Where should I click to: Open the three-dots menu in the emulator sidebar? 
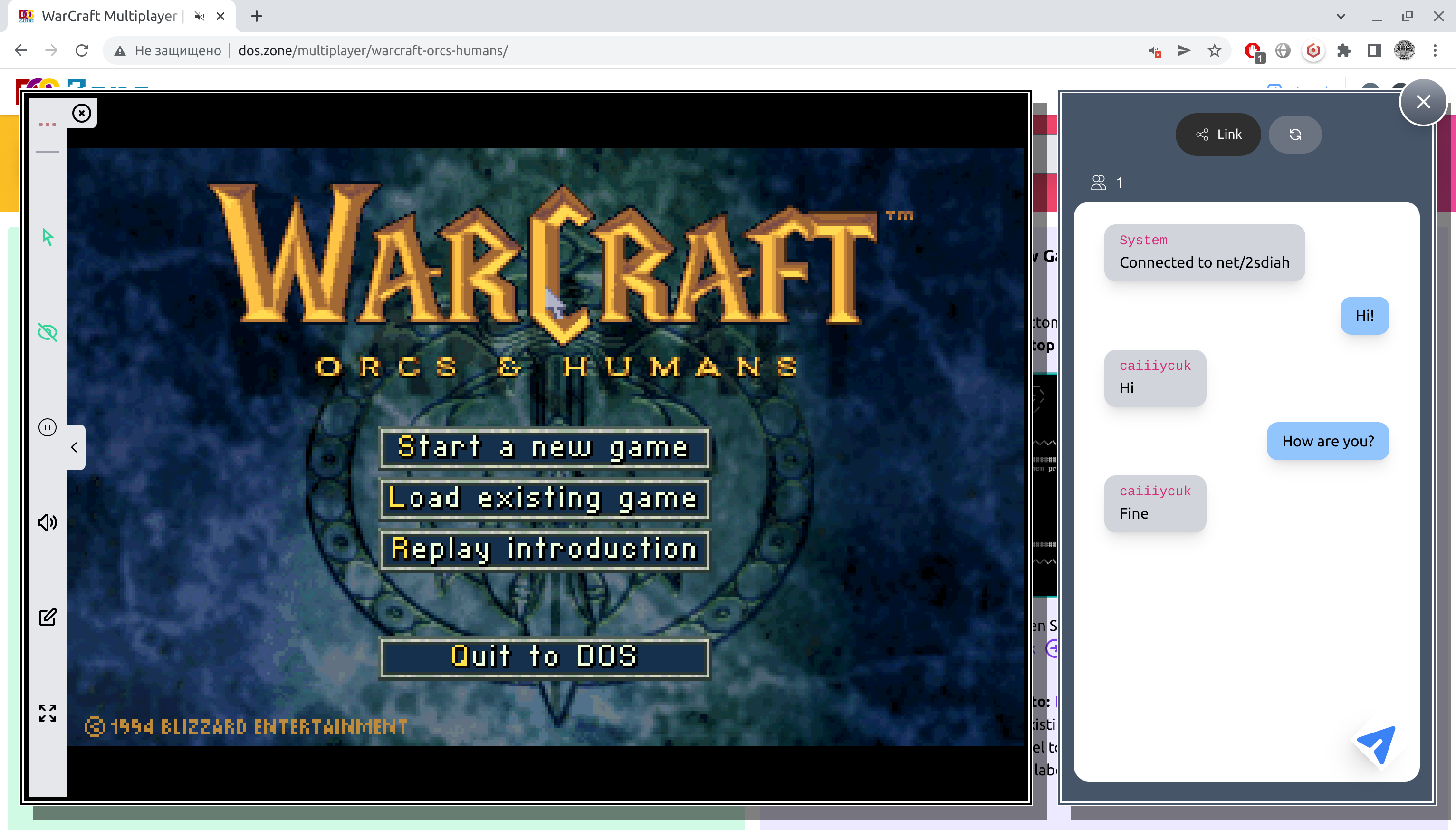[48, 124]
